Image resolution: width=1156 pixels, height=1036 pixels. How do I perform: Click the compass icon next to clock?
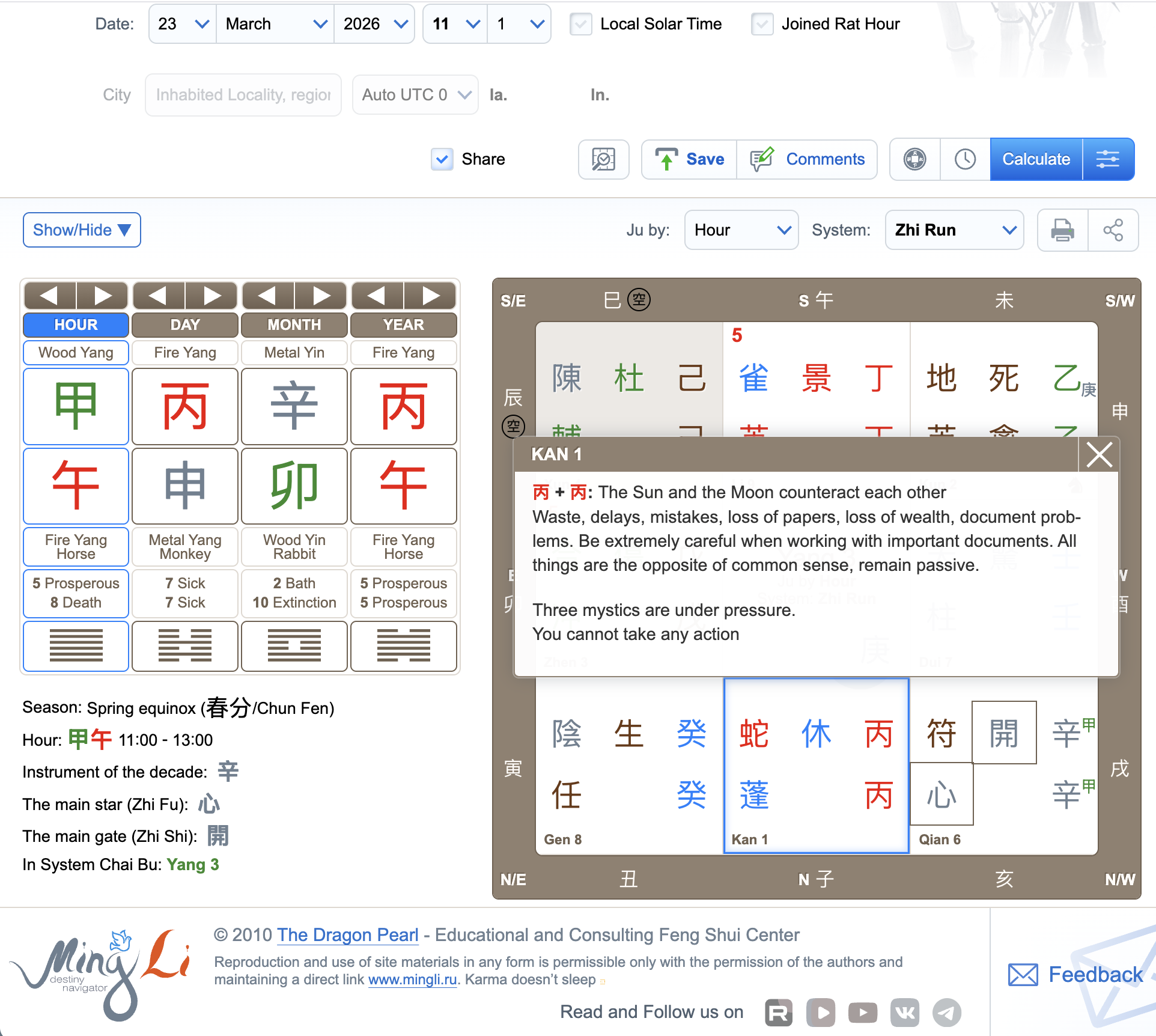[x=914, y=159]
